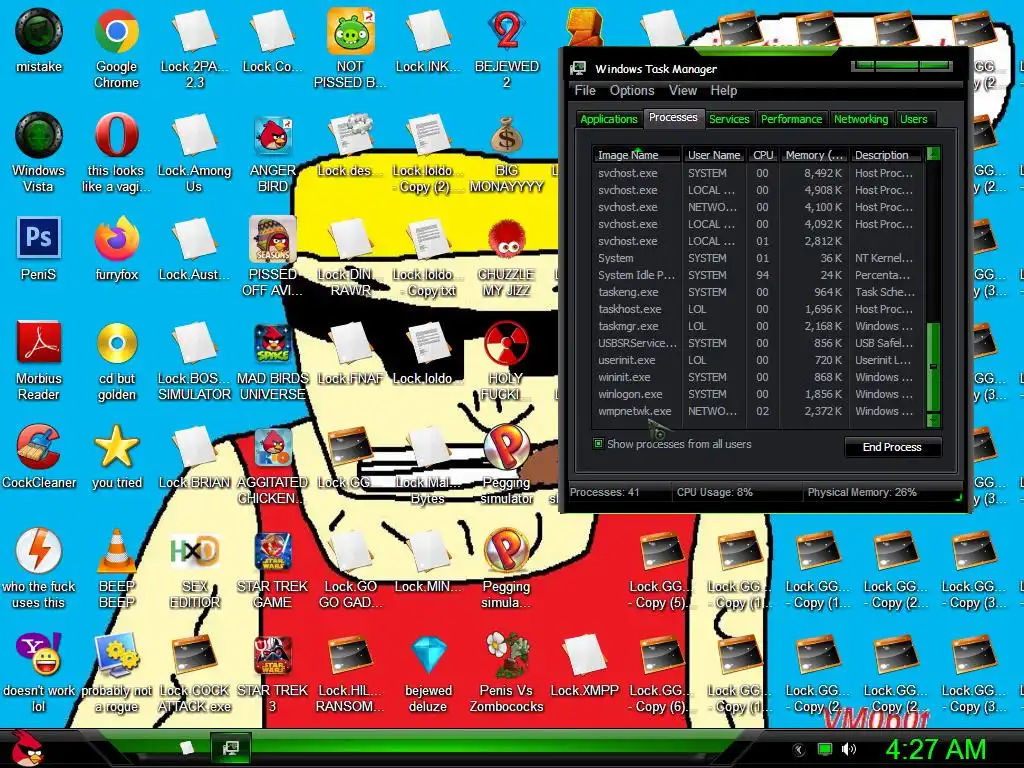The width and height of the screenshot is (1024, 768).
Task: Sort processes by the CPU column header
Action: pyautogui.click(x=763, y=155)
